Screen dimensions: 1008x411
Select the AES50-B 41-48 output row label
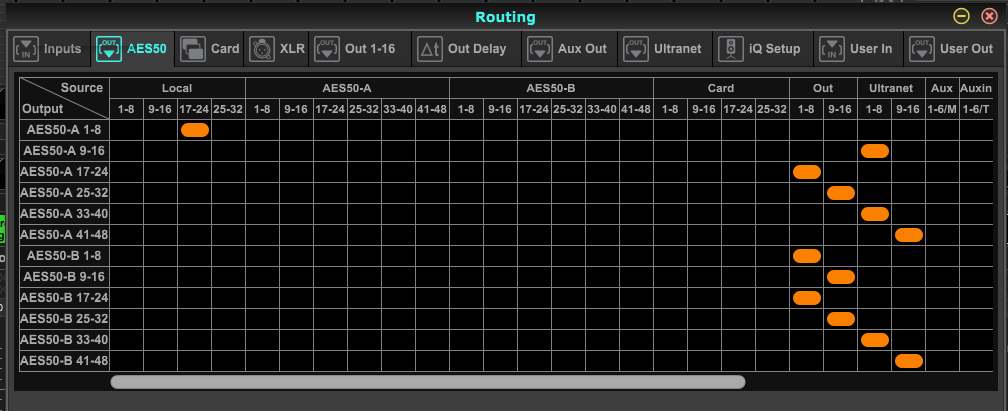point(64,361)
